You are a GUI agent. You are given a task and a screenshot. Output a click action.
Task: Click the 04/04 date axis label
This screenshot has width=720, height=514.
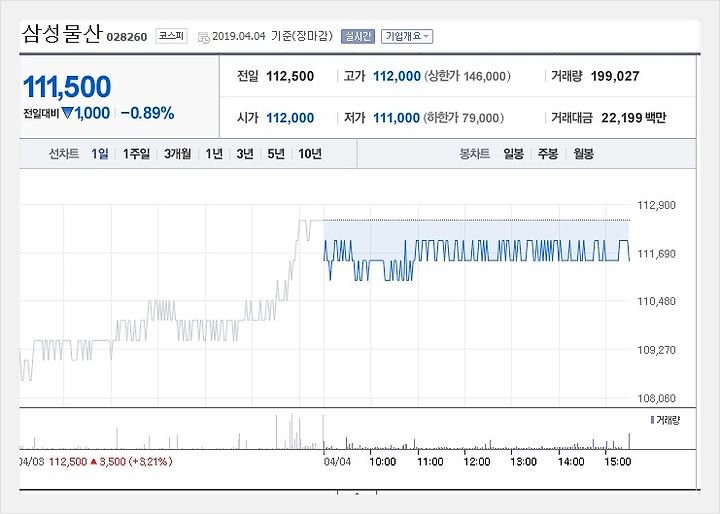(x=337, y=462)
